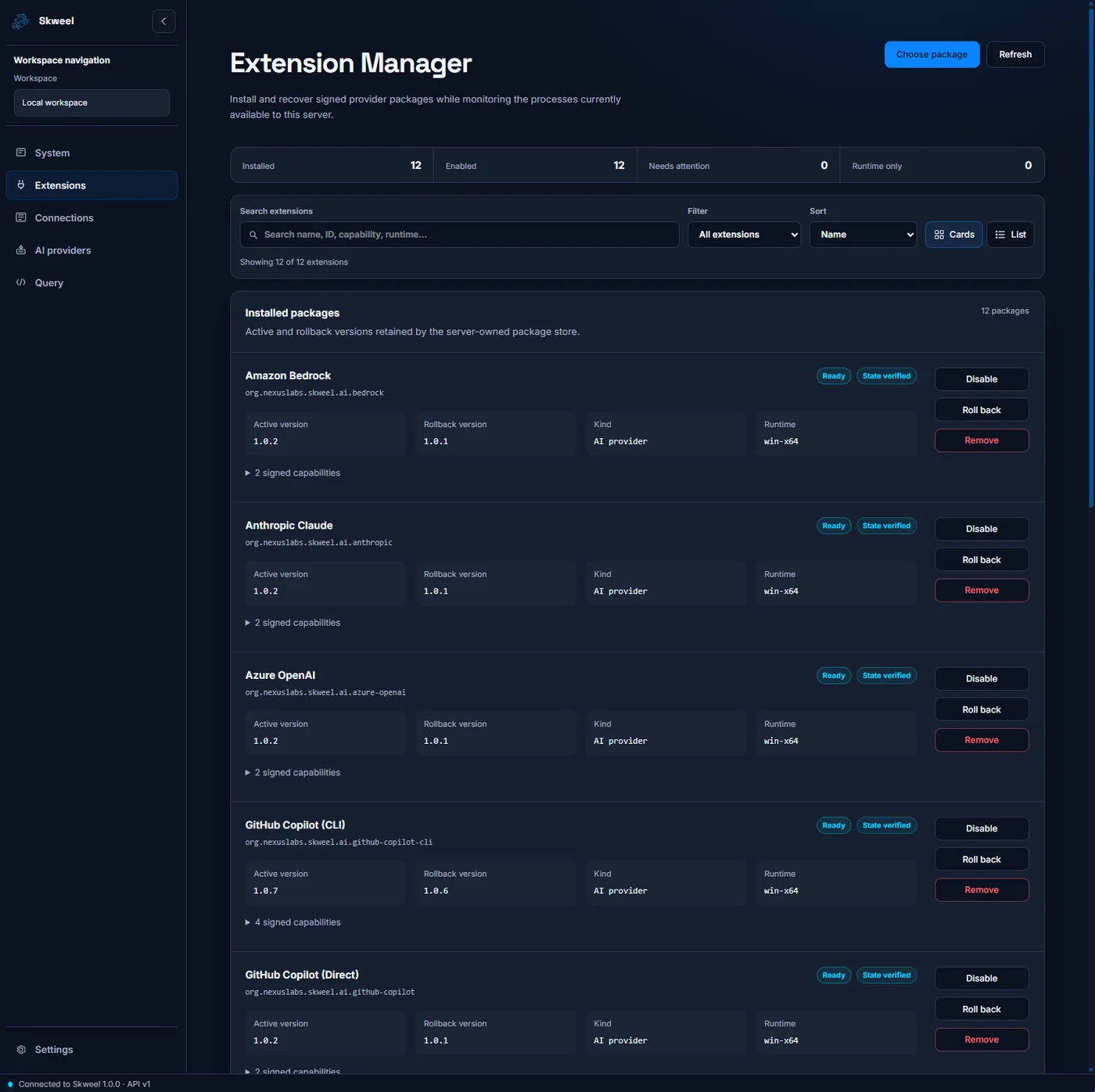Roll back GitHub Copilot (Direct)
This screenshot has width=1095, height=1092.
[x=982, y=1009]
